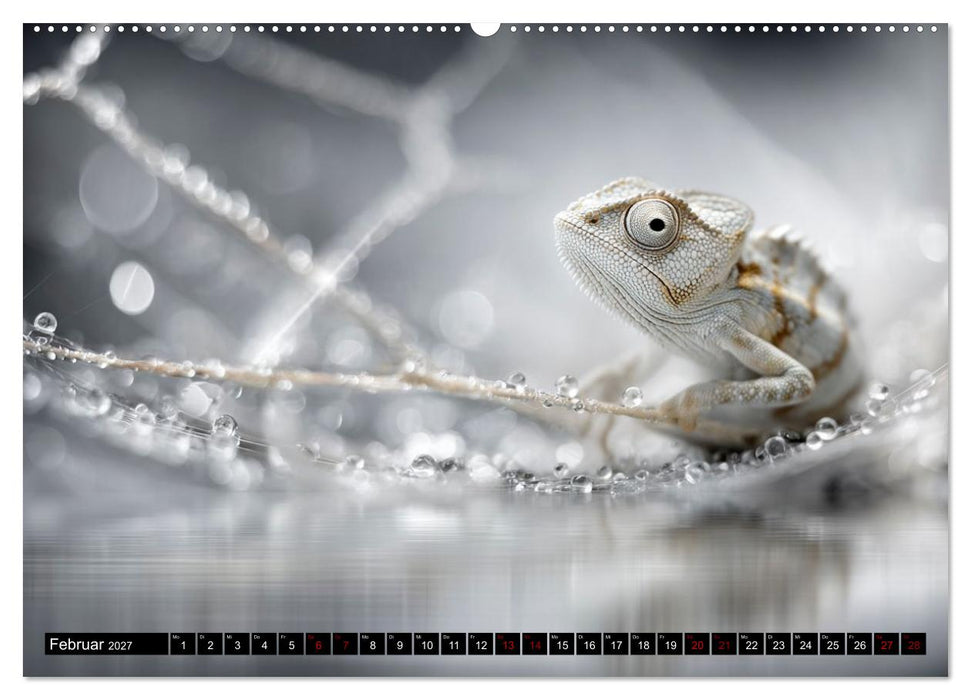Click date cell 25
Viewport: 971px width, 700px height.
point(833,644)
